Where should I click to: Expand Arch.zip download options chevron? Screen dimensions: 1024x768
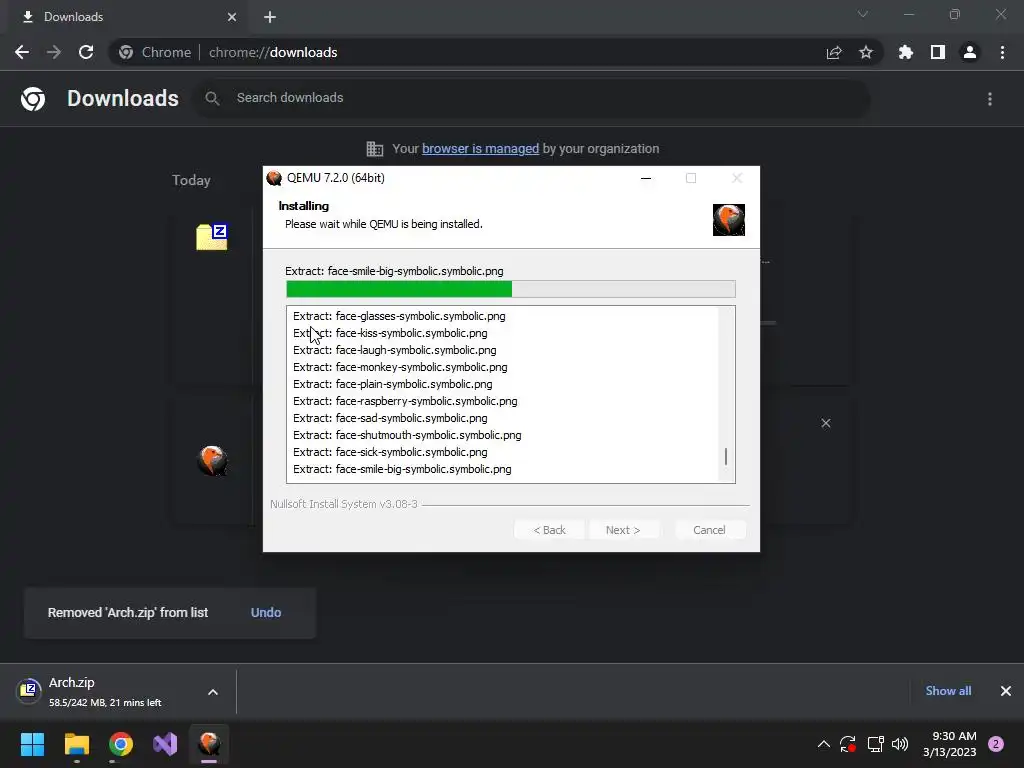(x=213, y=692)
